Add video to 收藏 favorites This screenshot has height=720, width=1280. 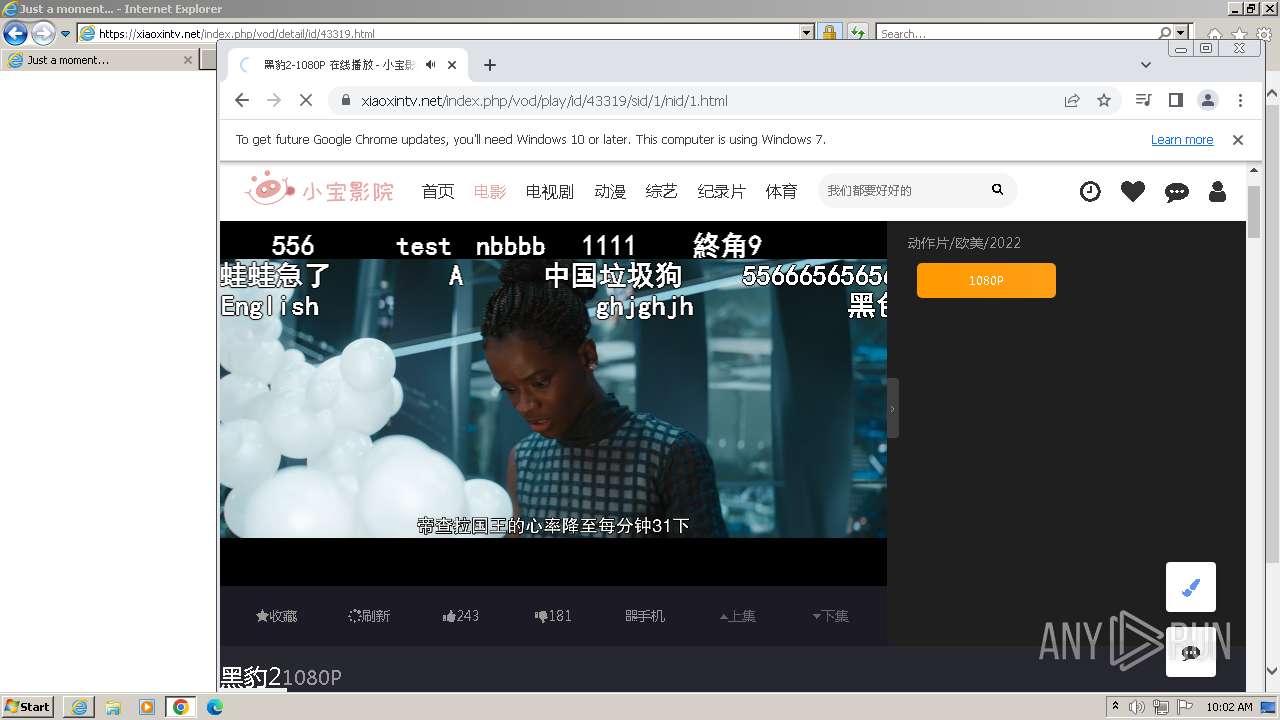click(x=277, y=616)
